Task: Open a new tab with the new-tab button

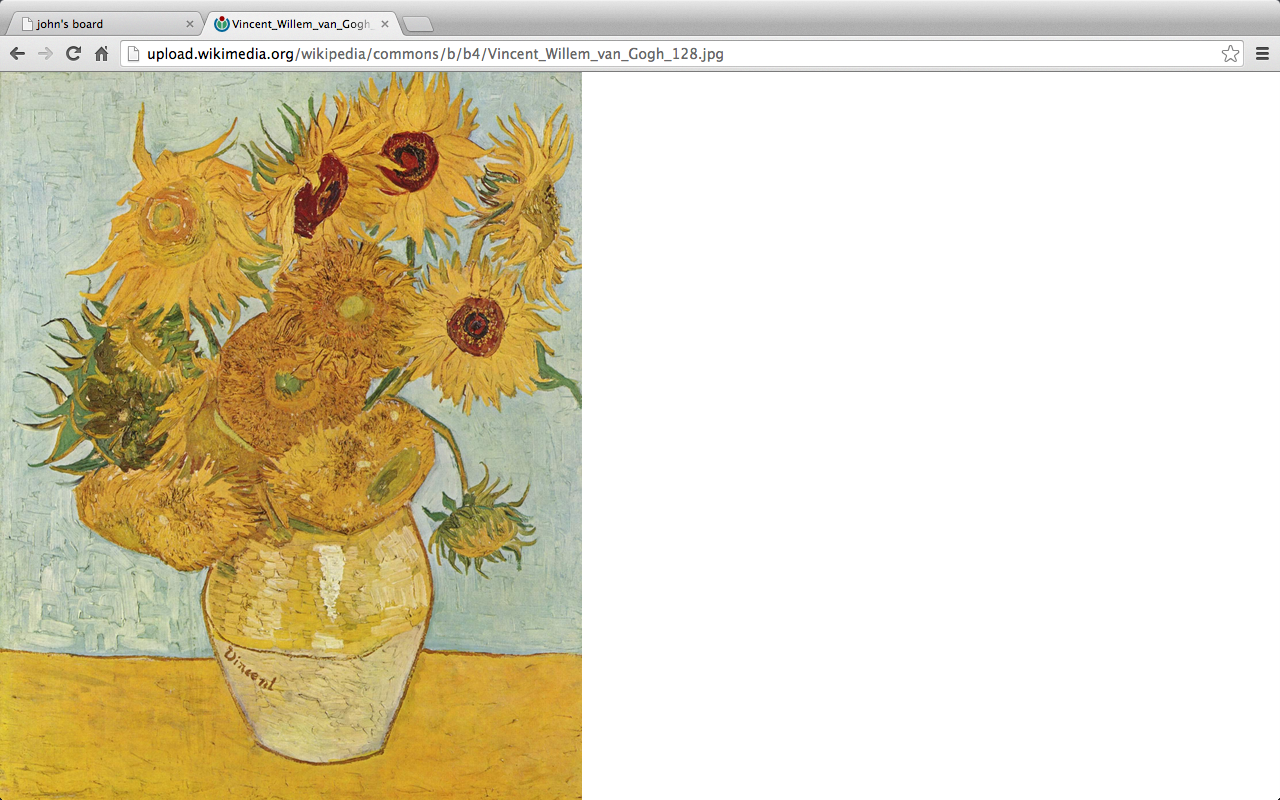Action: pos(418,25)
